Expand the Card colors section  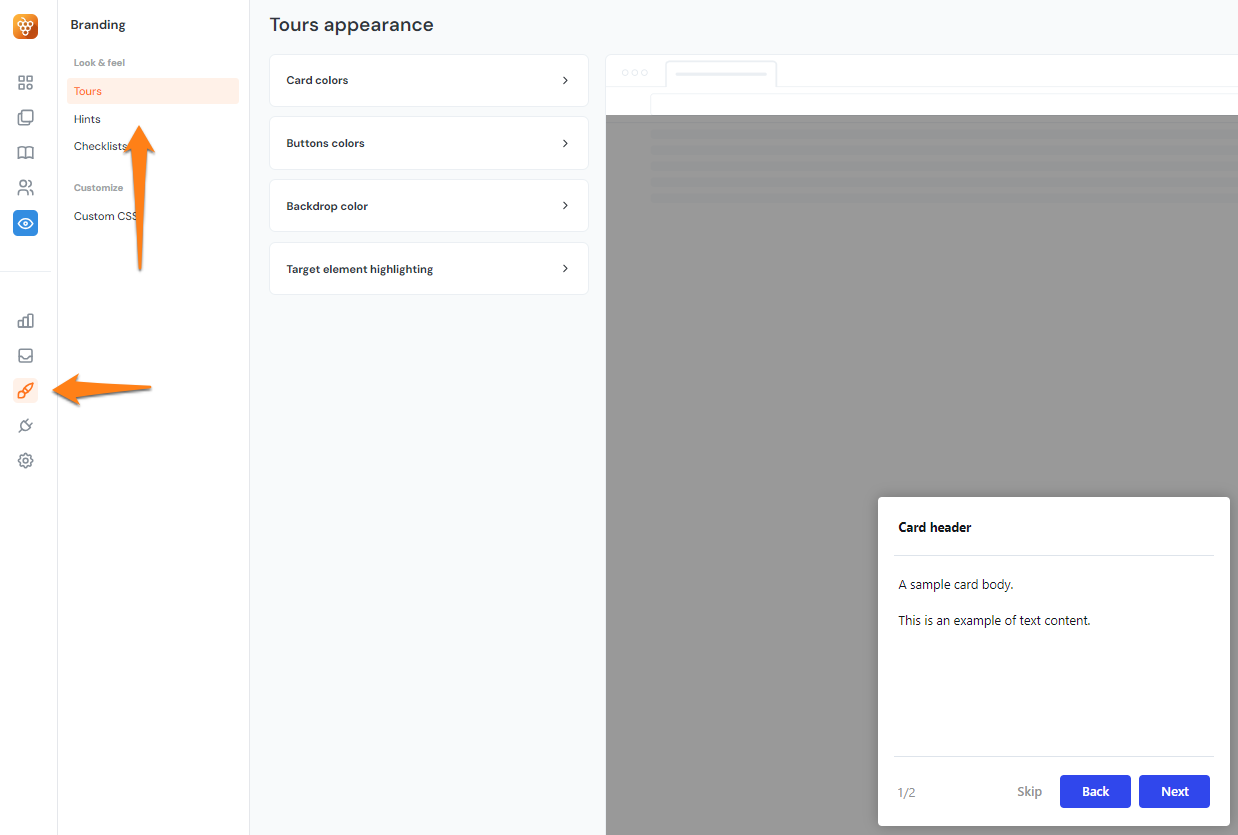click(x=428, y=80)
